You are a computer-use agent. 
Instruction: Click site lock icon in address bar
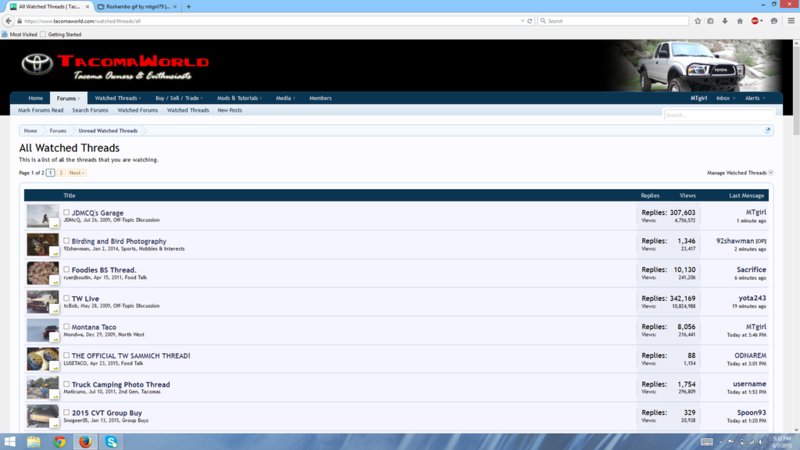19,21
